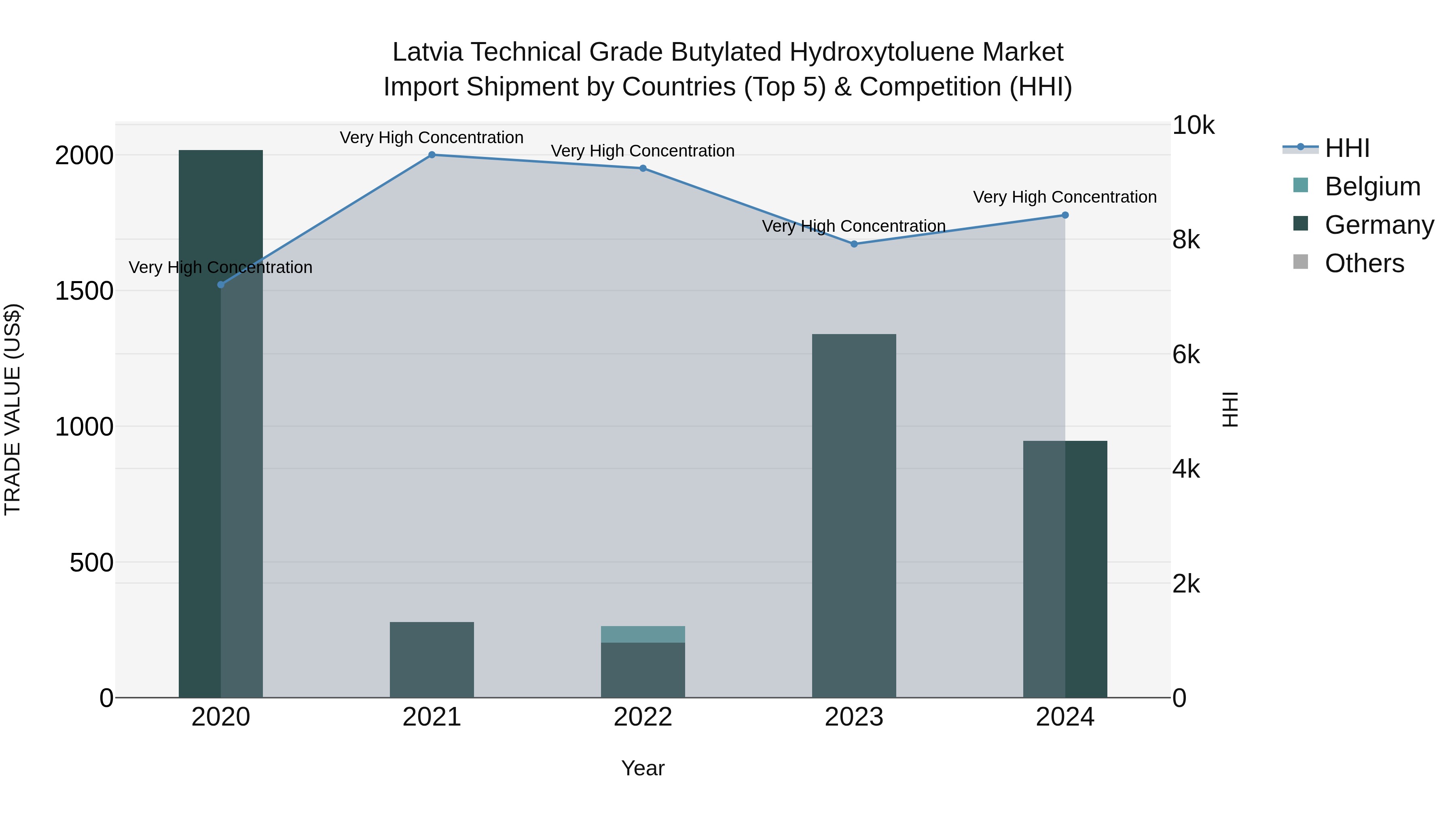Toggle the Others legend entry
Viewport: 1456px width, 819px height.
pos(1348,263)
